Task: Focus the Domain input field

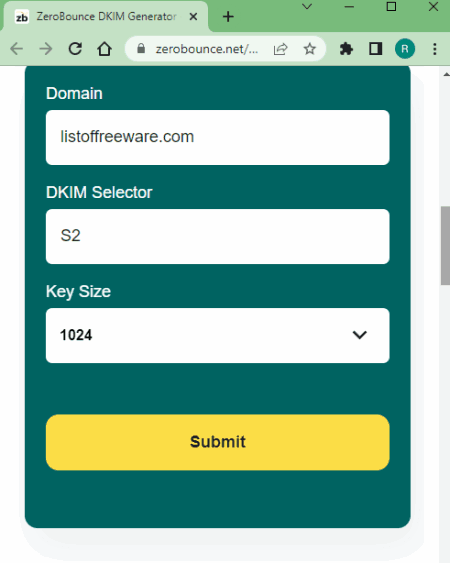Action: pyautogui.click(x=218, y=138)
